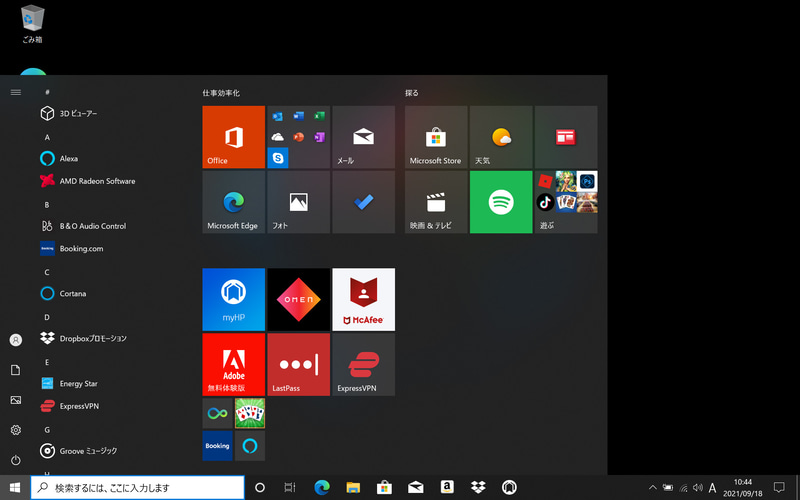The image size is (800, 500).
Task: Open Task View on the taskbar
Action: click(x=290, y=488)
